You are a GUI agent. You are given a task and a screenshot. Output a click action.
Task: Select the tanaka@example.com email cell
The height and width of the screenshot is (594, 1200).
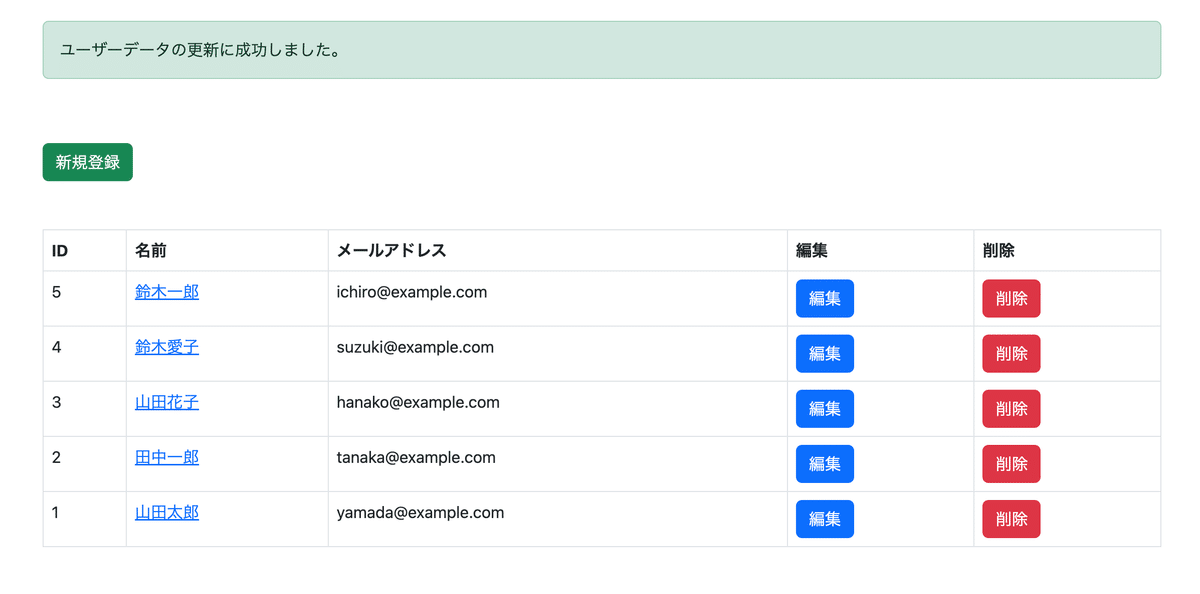click(x=558, y=463)
